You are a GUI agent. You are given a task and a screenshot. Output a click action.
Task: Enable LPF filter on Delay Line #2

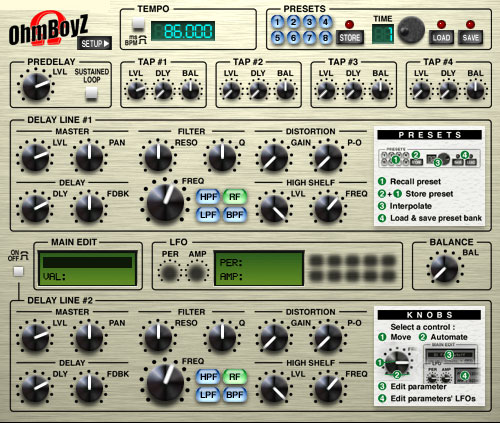(208, 395)
